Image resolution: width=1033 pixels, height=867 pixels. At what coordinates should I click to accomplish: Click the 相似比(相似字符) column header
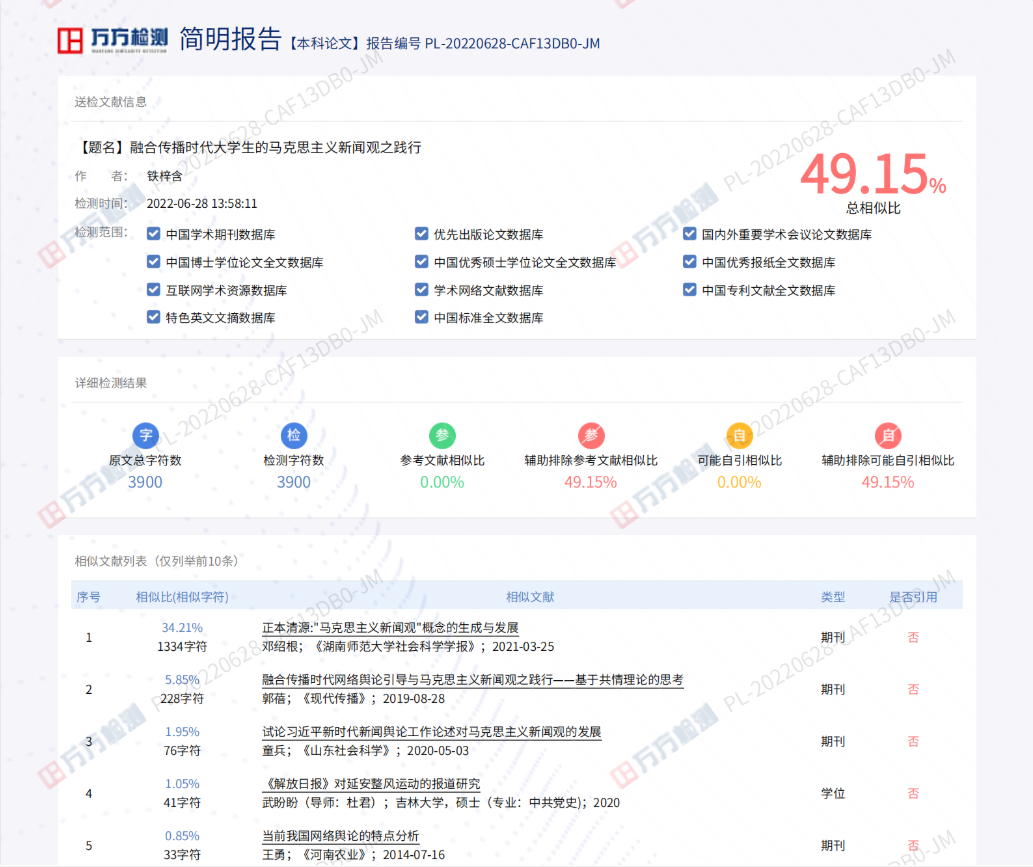182,597
